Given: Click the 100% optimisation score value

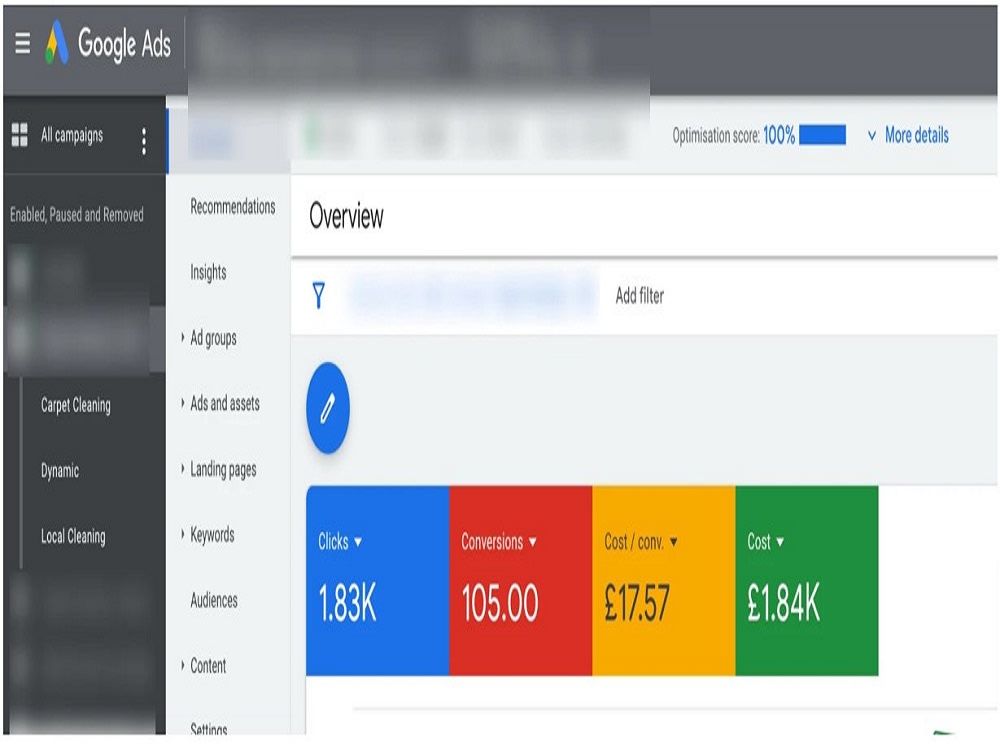Looking at the screenshot, I should tap(779, 135).
